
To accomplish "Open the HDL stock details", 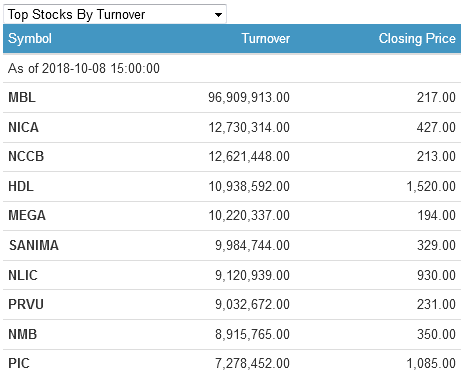I will pyautogui.click(x=21, y=186).
